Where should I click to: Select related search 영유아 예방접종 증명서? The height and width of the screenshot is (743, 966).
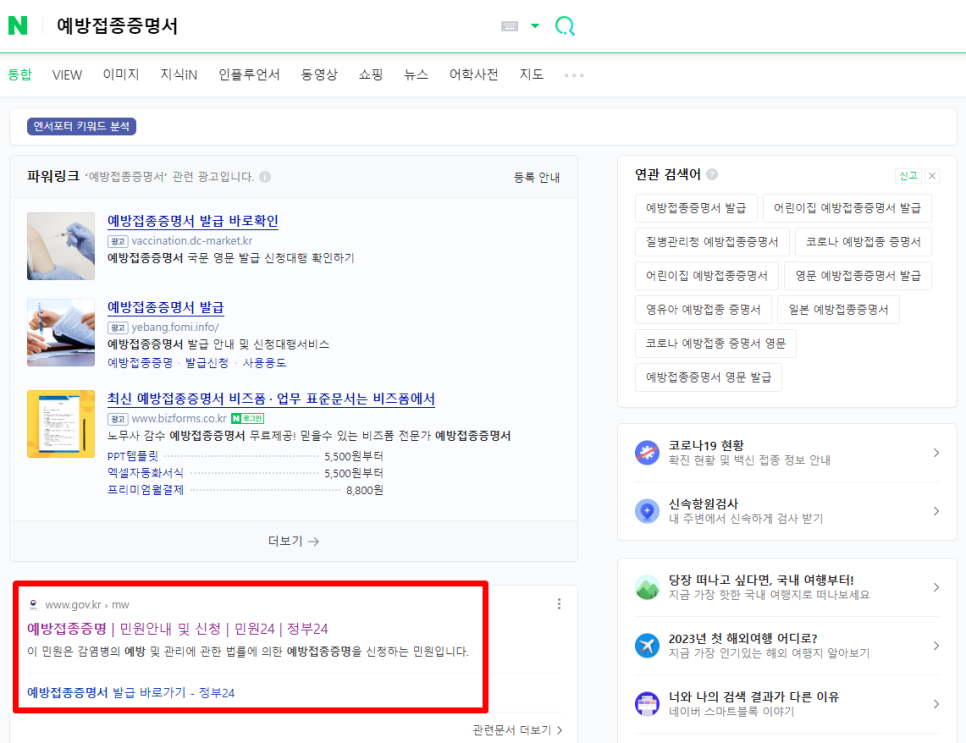(703, 309)
